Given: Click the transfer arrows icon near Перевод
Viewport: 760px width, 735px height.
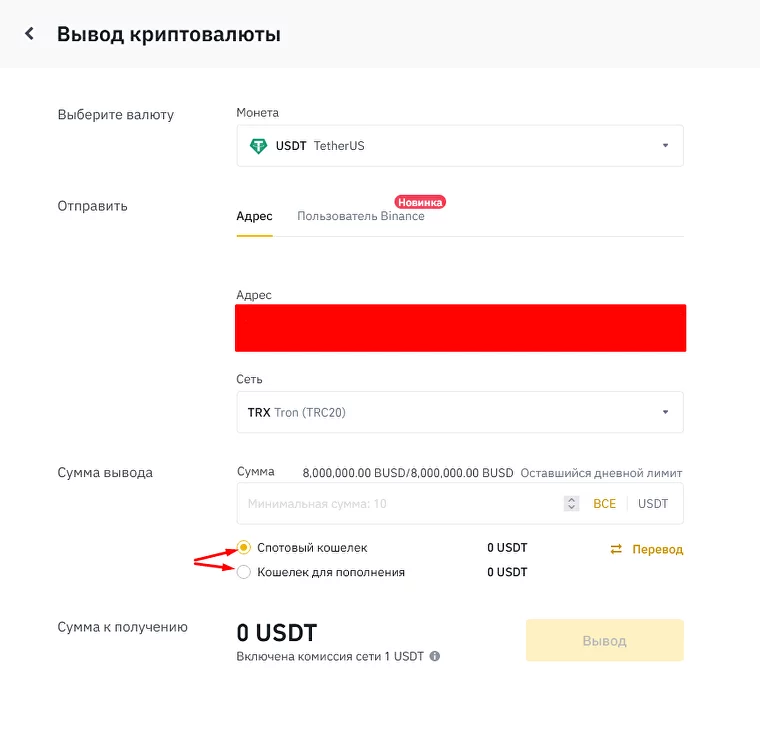Looking at the screenshot, I should (616, 549).
